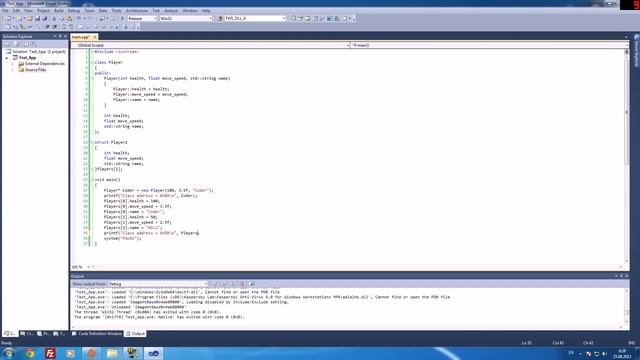
Task: Click the 'system("PAUSE");' code line
Action: 122,238
